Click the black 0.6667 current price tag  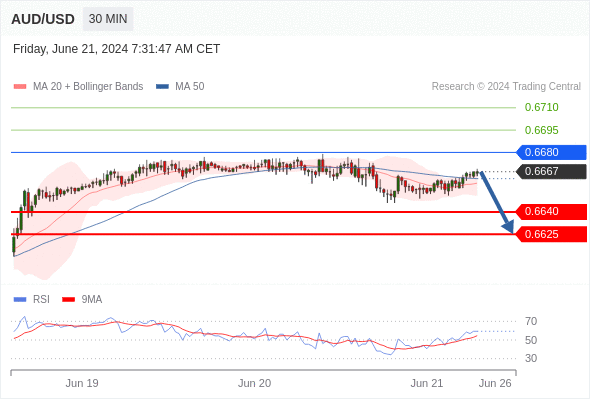[551, 172]
